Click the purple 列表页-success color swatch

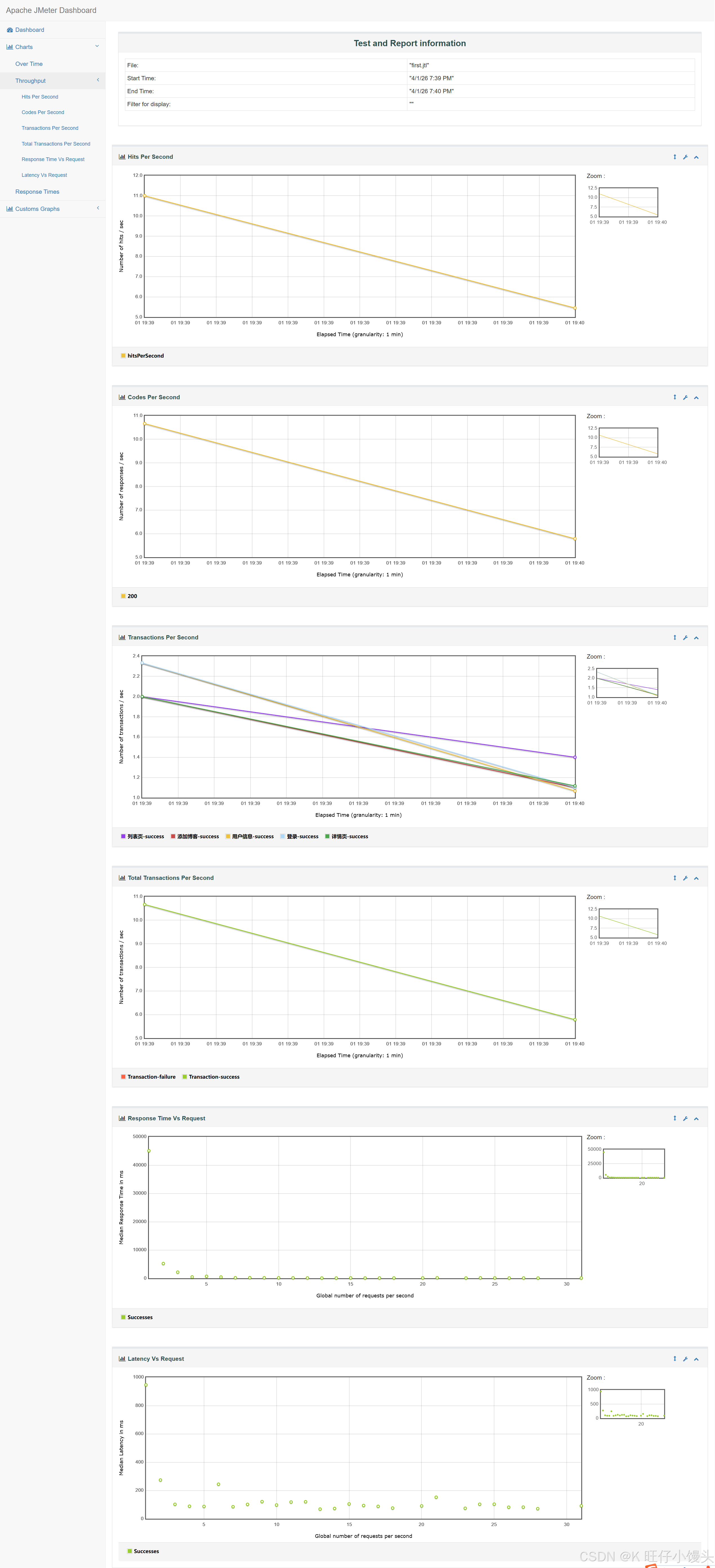[123, 836]
